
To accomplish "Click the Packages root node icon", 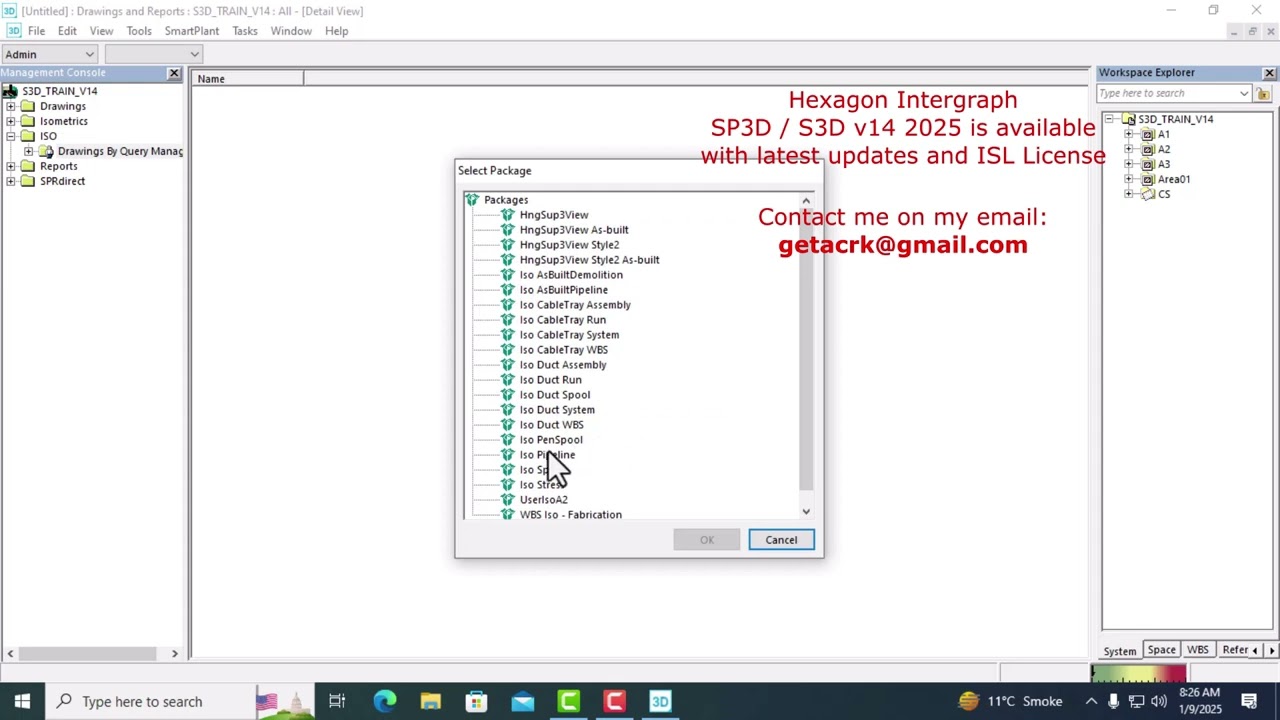I will [x=472, y=200].
